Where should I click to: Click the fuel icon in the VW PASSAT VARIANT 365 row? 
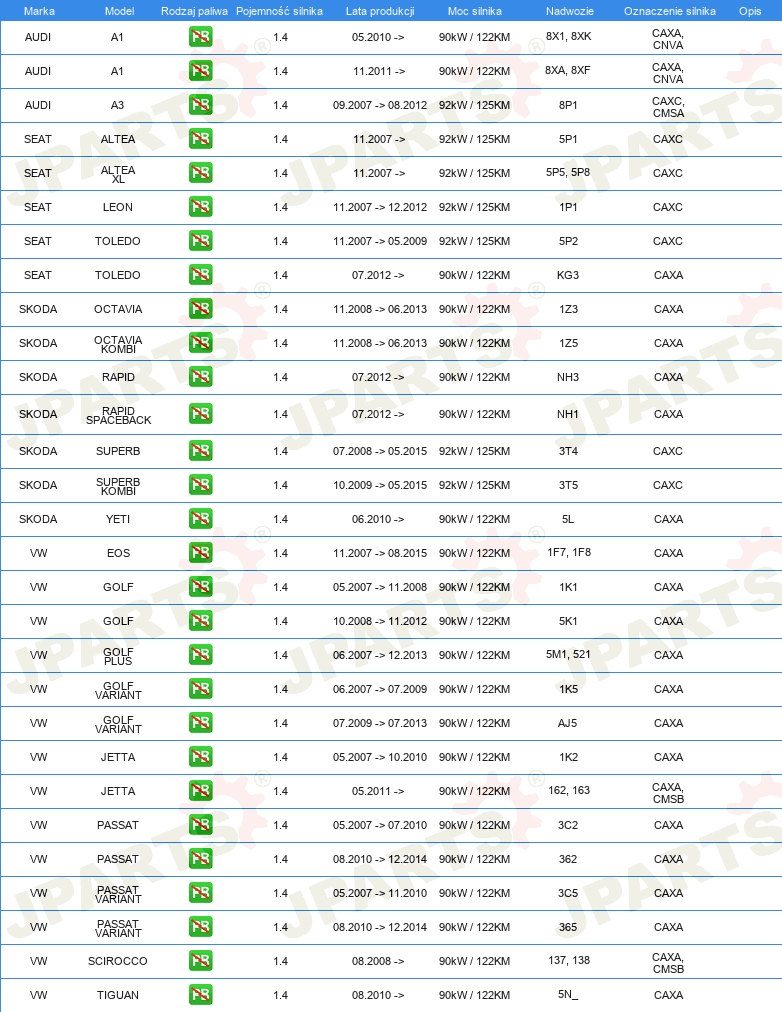point(201,926)
